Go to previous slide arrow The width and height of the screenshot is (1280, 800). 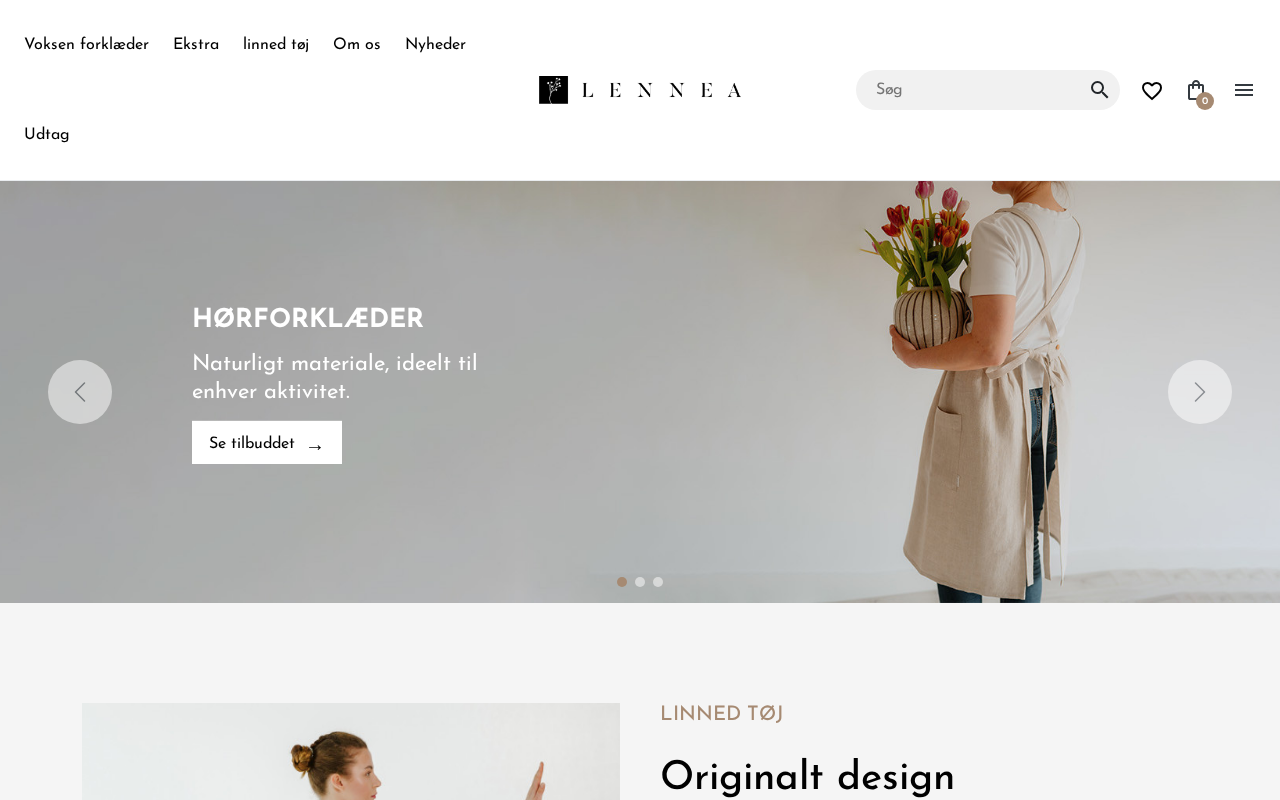tap(80, 392)
